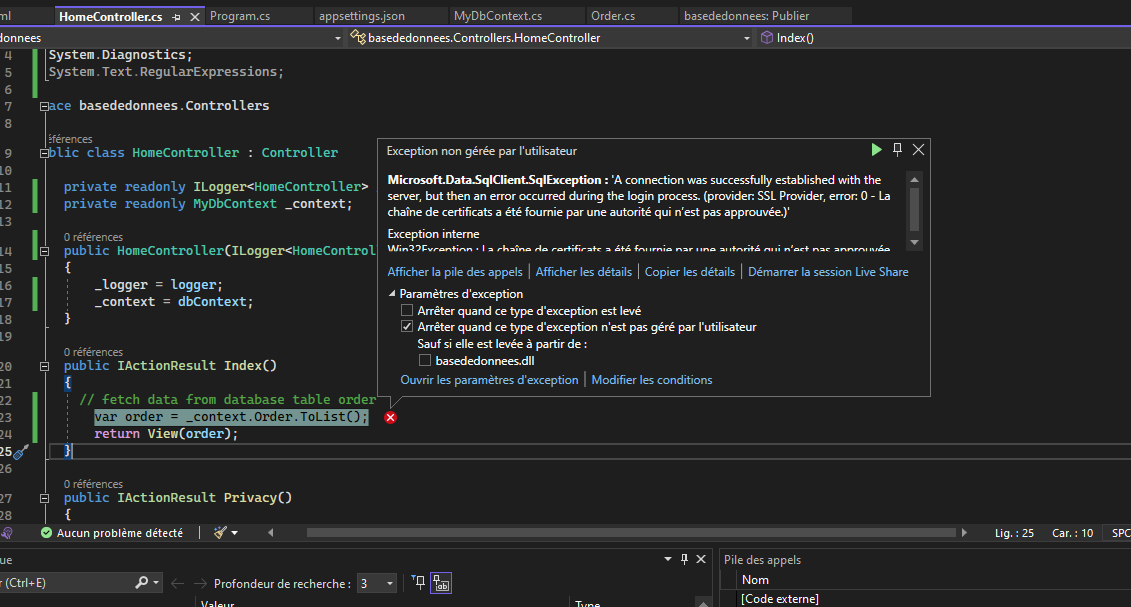Screen dimensions: 1131x607
Task: Collapse the Index() method block
Action: click(44, 366)
